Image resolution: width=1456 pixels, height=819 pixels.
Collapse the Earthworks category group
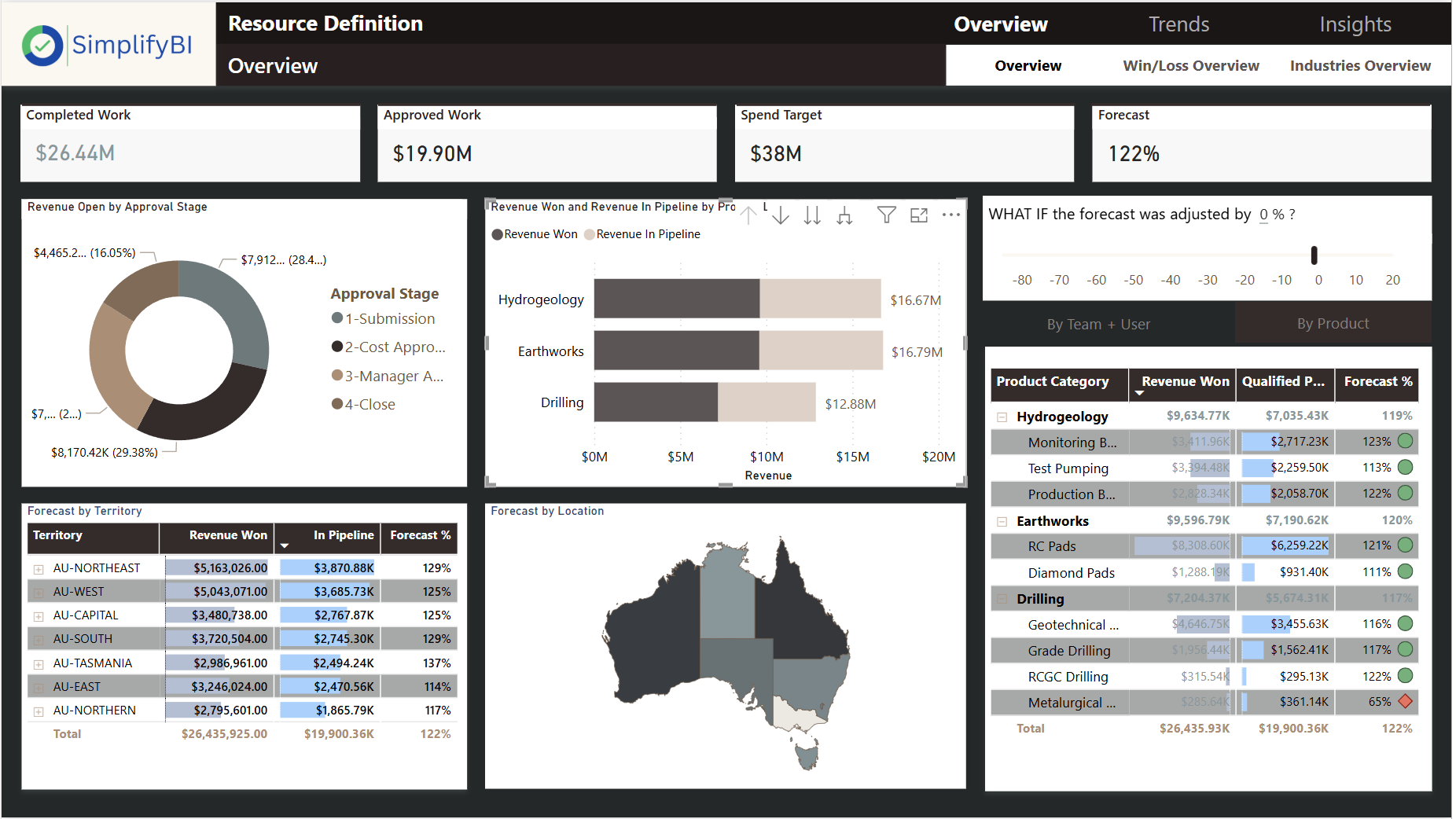pyautogui.click(x=1002, y=522)
